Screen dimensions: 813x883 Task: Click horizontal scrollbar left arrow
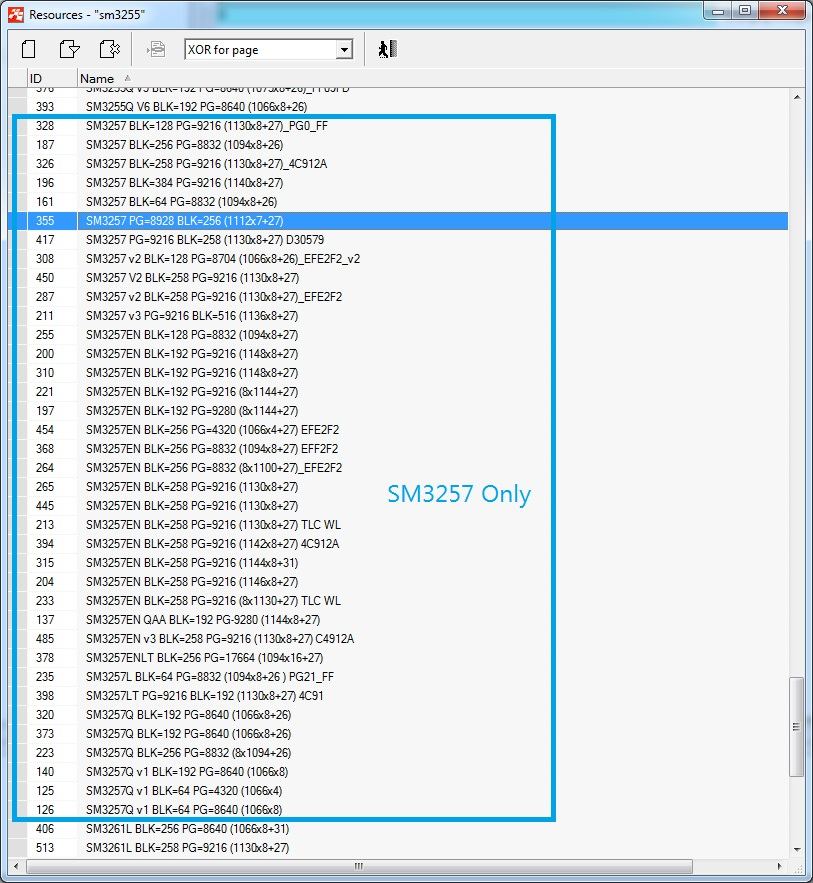point(16,866)
